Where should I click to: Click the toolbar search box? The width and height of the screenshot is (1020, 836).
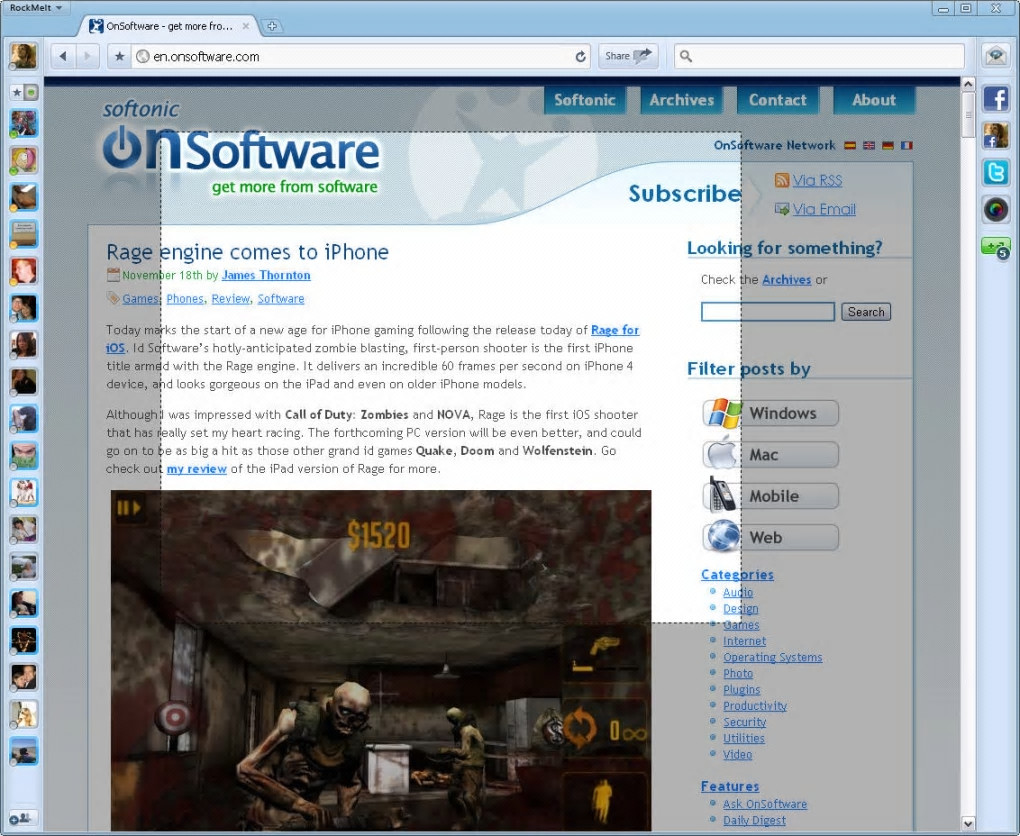(820, 56)
